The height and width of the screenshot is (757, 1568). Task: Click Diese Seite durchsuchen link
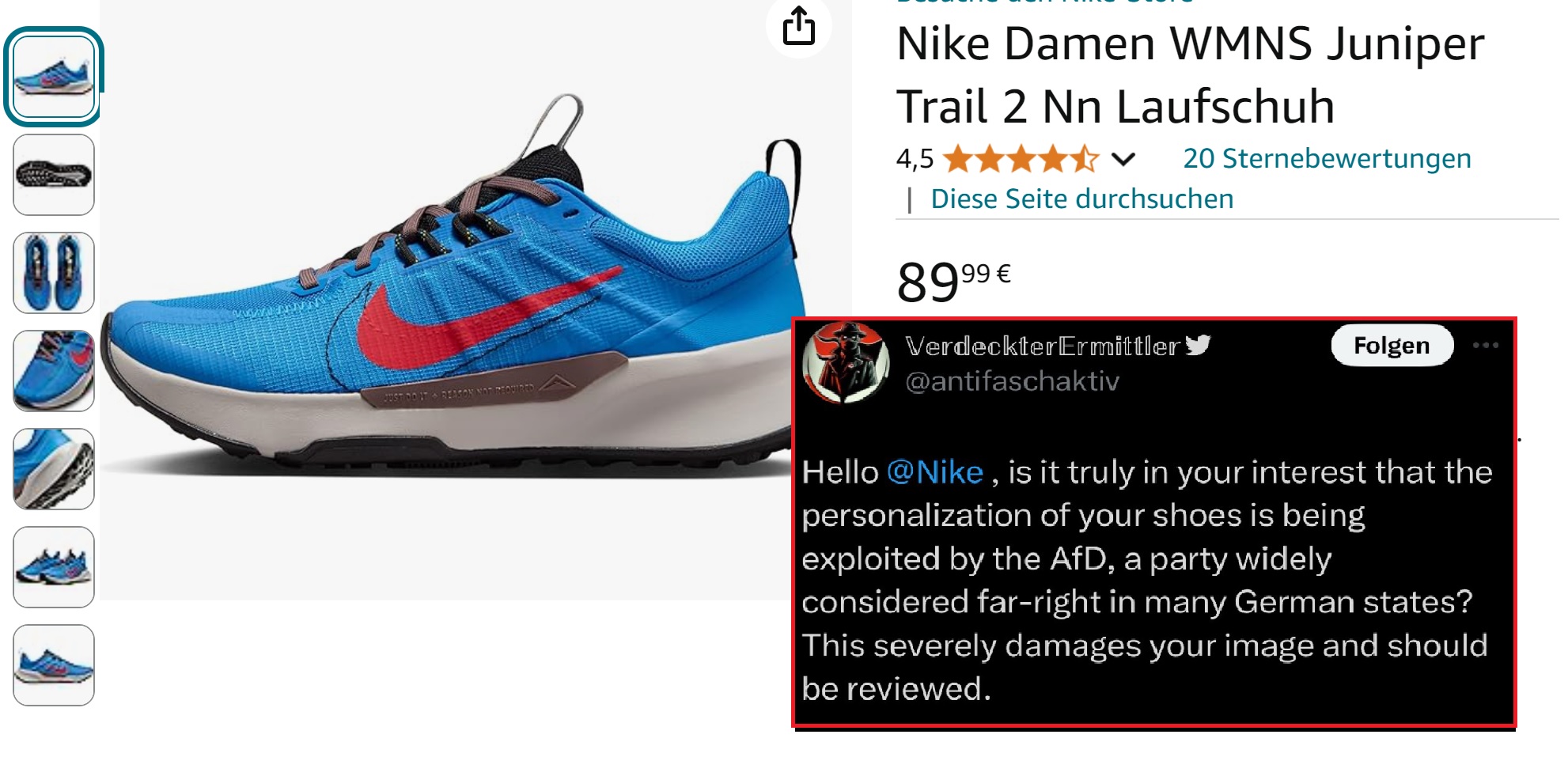point(1081,199)
